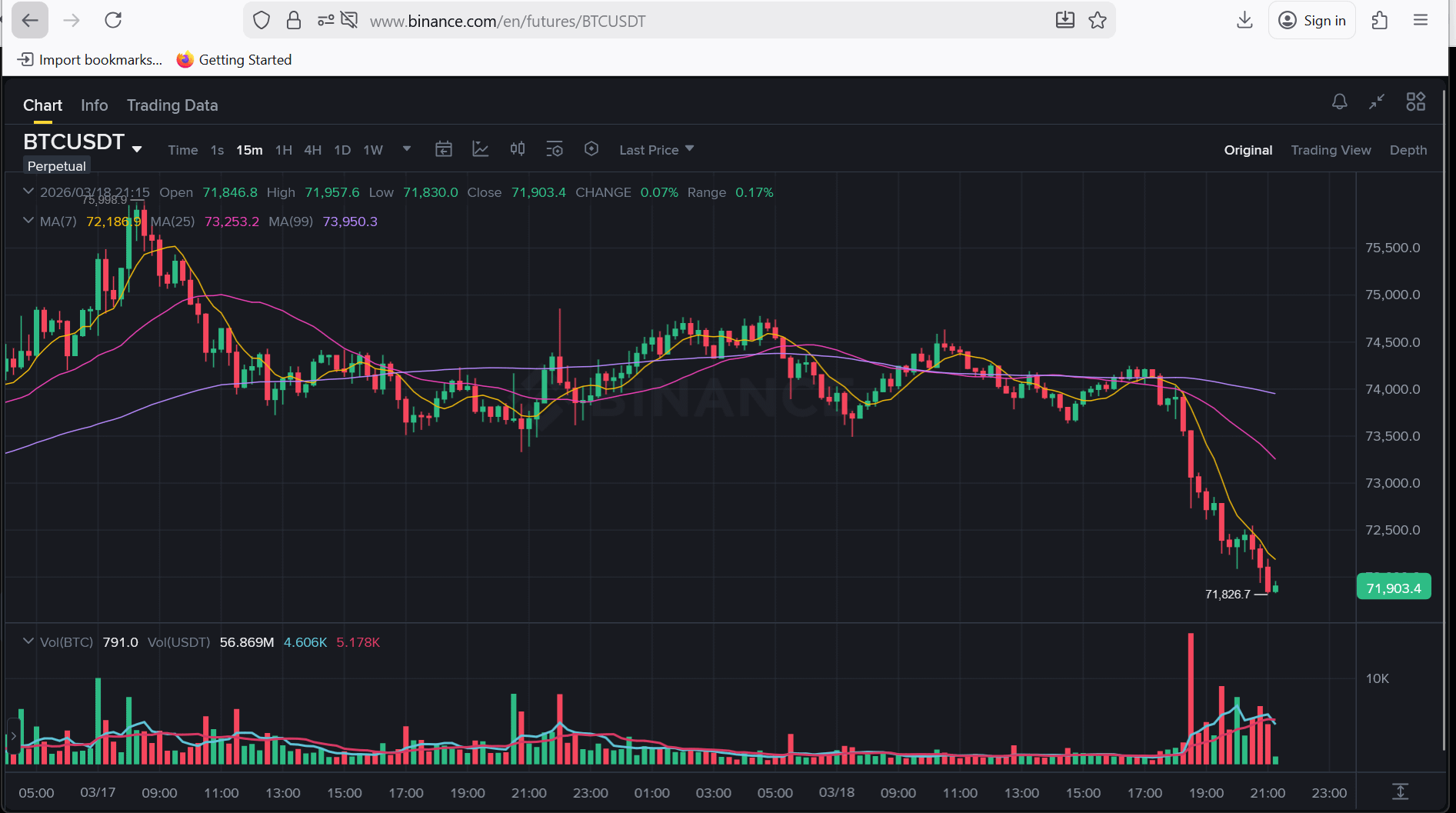Select the Time line chart interval
The height and width of the screenshot is (813, 1456).
tap(183, 150)
